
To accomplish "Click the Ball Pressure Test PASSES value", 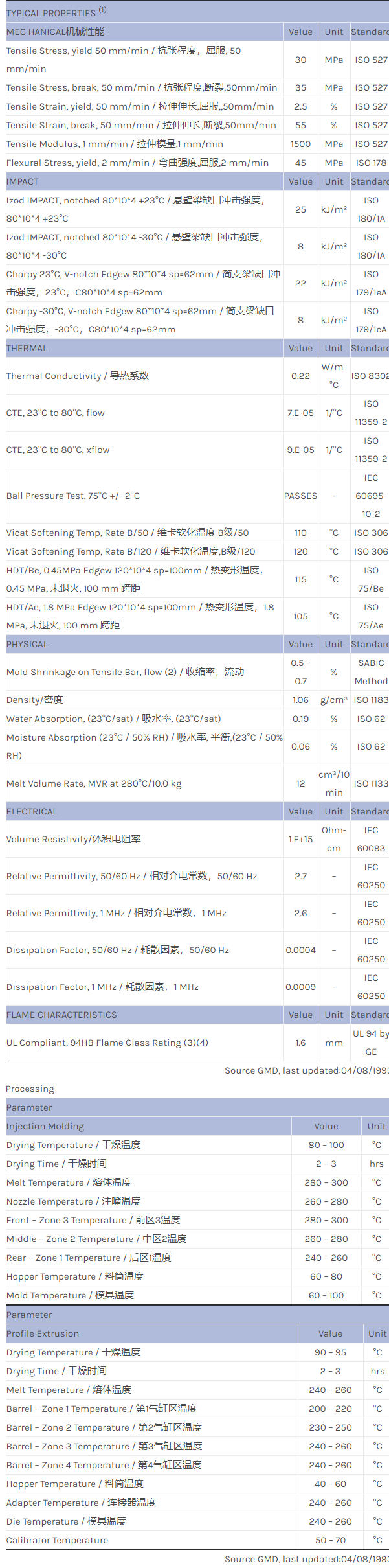I will coord(300,496).
